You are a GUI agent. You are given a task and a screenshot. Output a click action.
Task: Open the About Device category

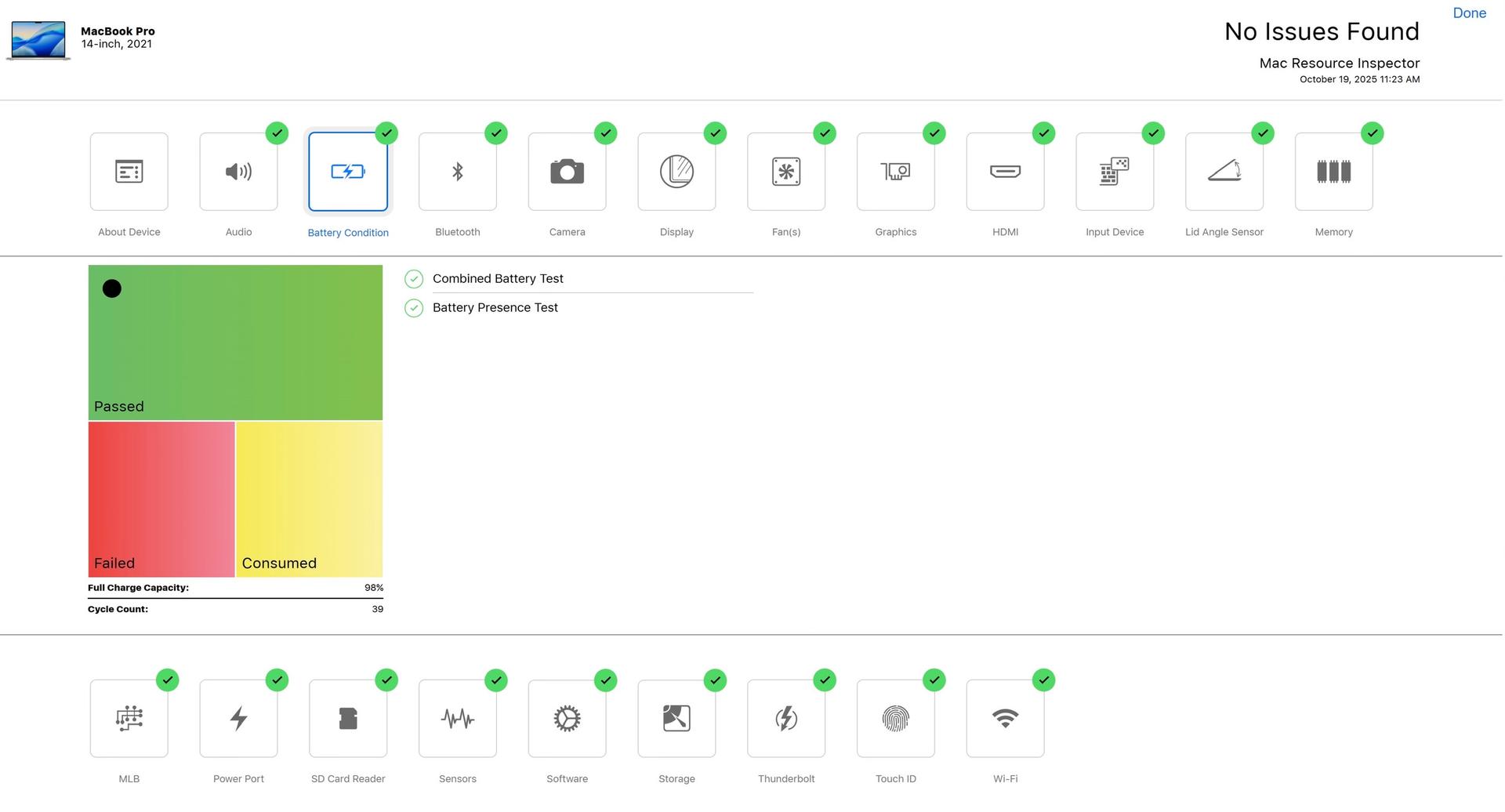point(129,172)
